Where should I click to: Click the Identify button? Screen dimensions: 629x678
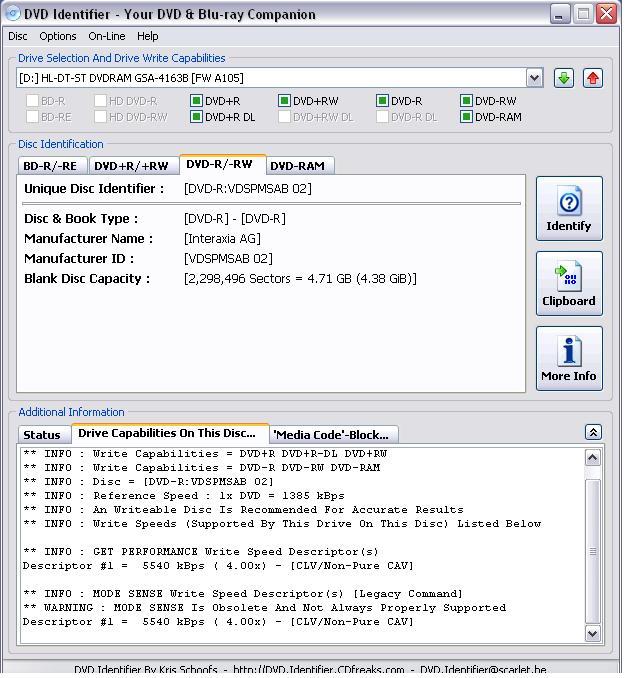569,208
